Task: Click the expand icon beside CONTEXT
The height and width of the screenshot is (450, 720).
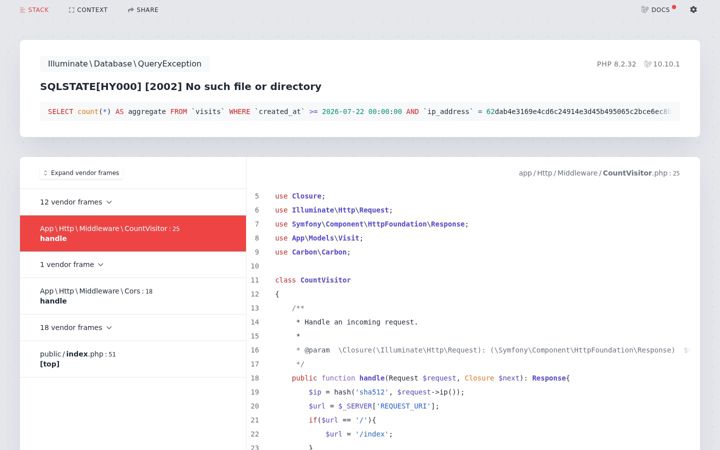Action: pyautogui.click(x=71, y=10)
